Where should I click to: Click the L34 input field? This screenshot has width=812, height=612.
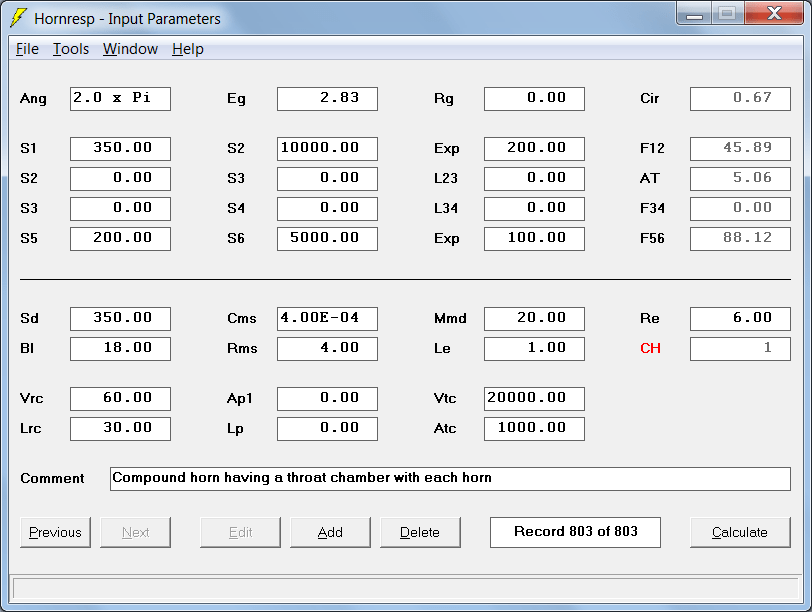(534, 209)
